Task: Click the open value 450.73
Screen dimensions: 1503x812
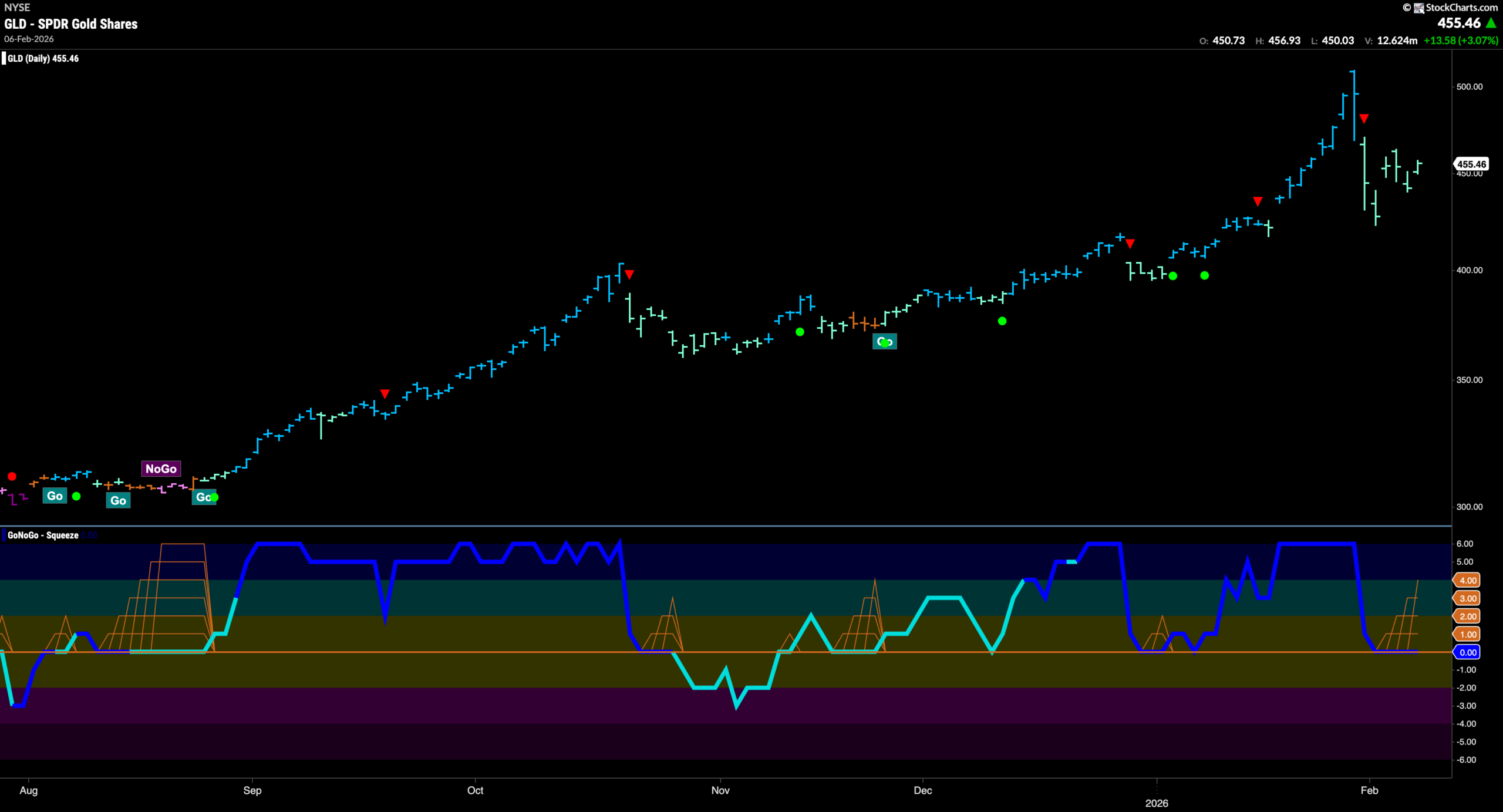Action: click(1229, 41)
